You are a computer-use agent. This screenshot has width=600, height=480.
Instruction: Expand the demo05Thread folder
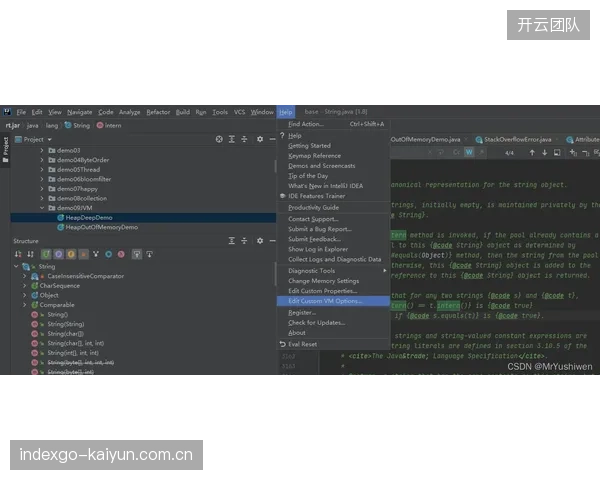pos(42,170)
